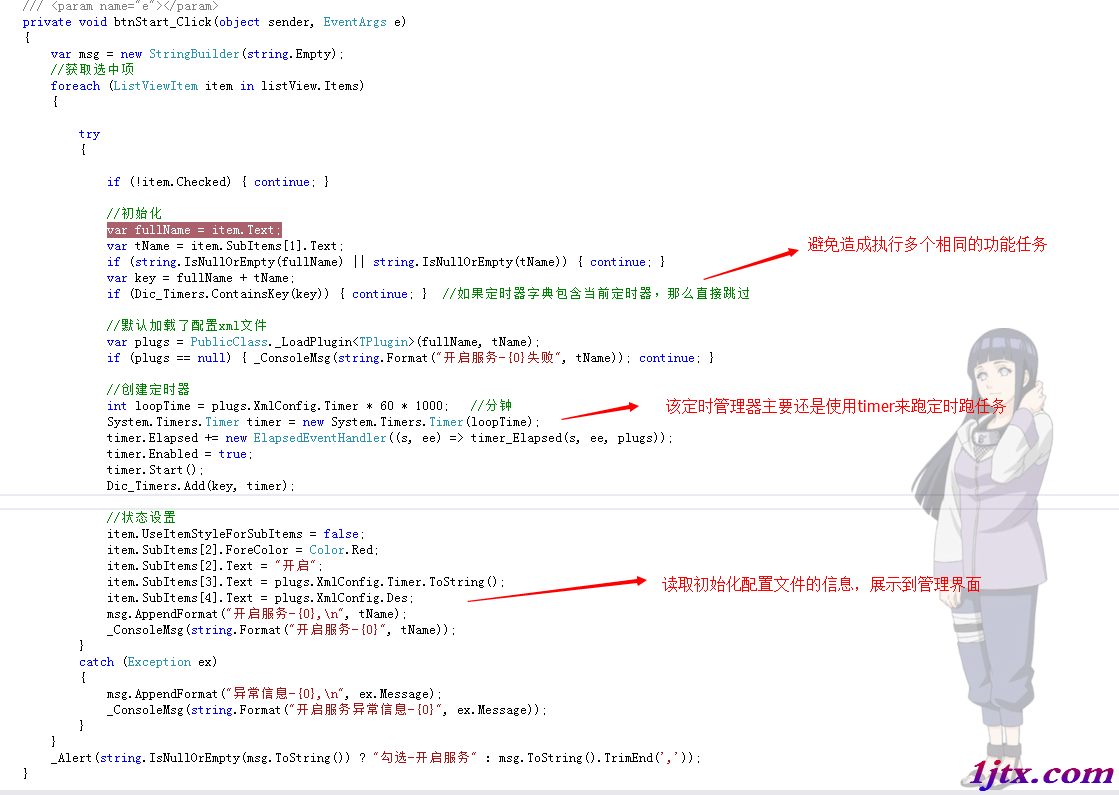Click the "//分钟" comment
The width and height of the screenshot is (1119, 795).
[491, 405]
